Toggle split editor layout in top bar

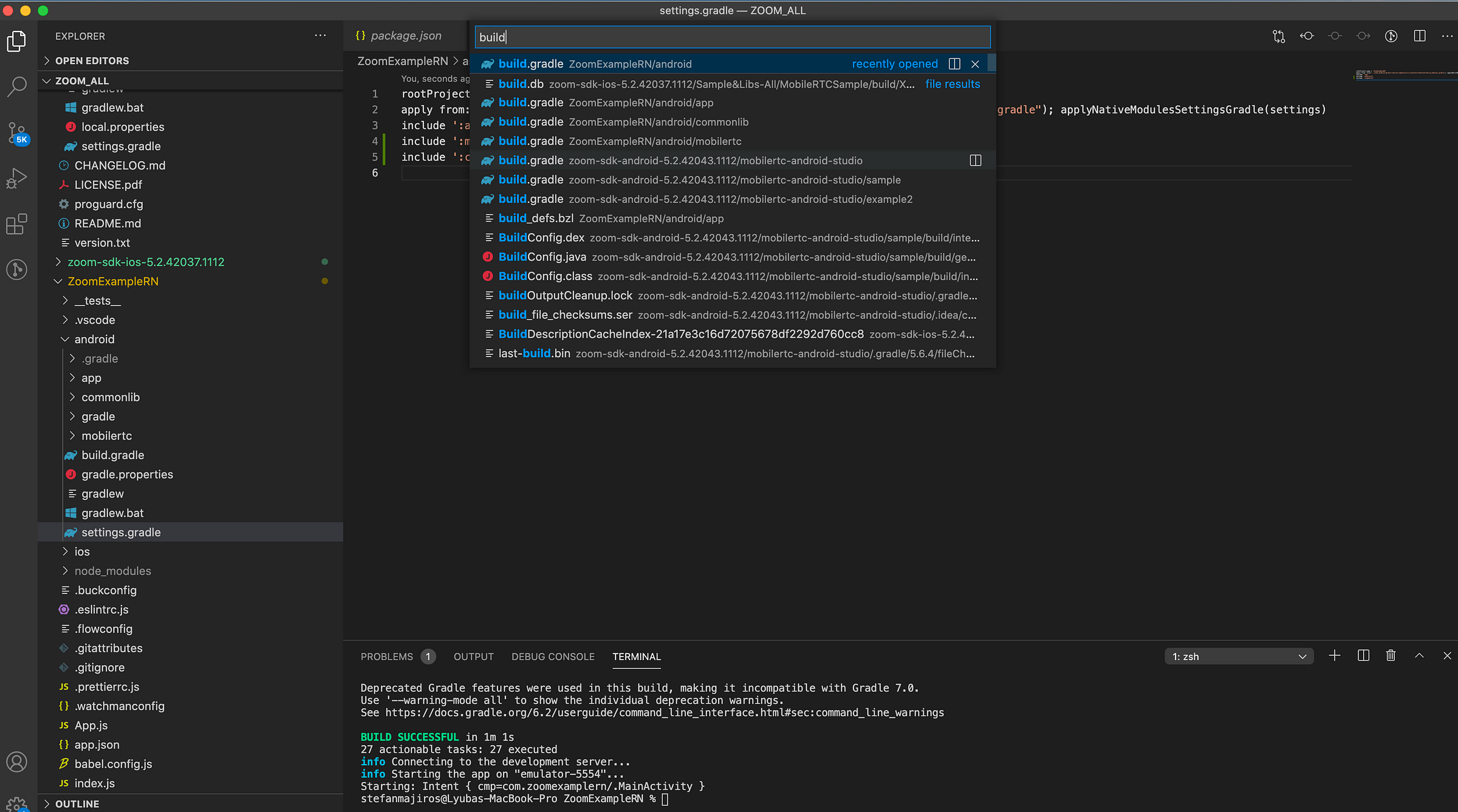(1420, 36)
